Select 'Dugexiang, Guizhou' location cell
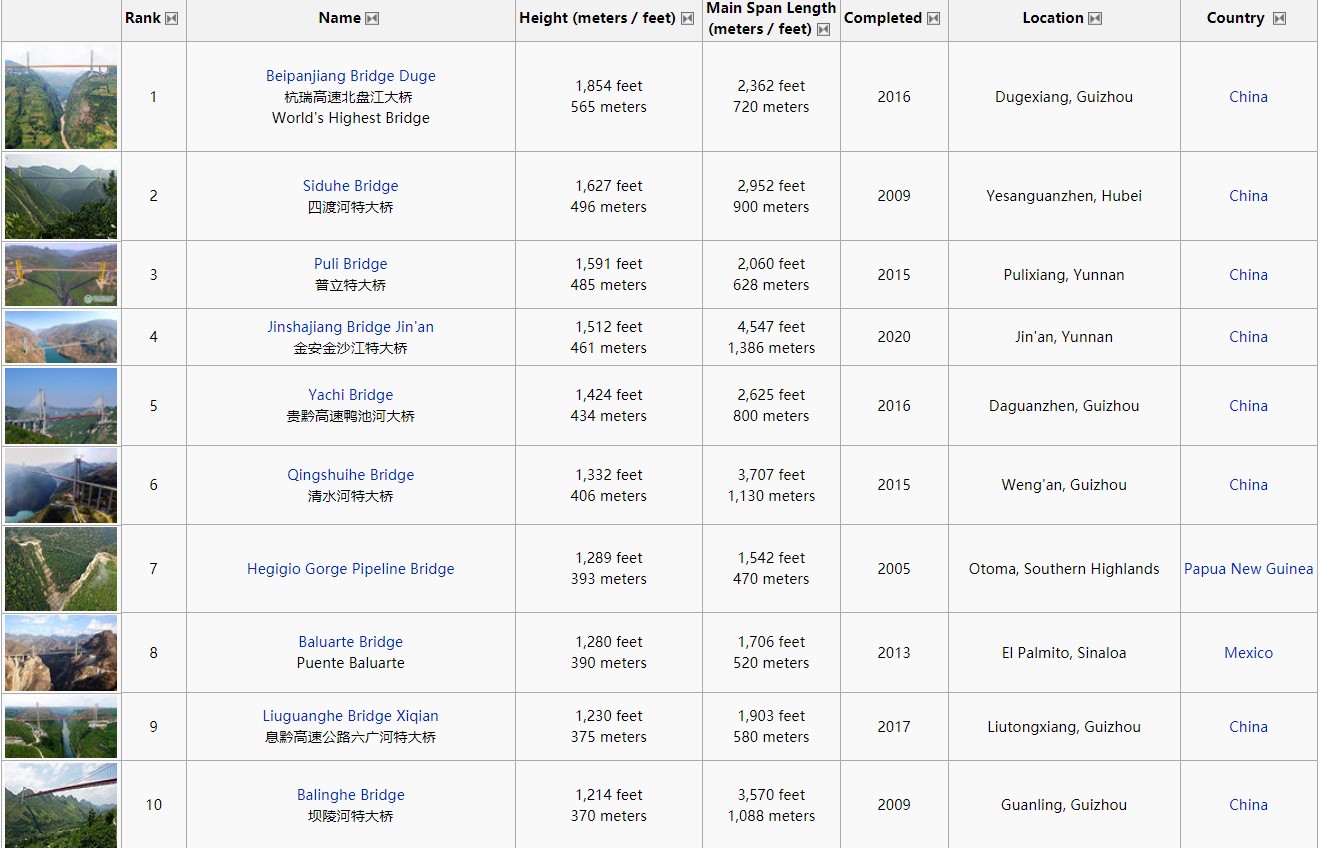1320x848 pixels. point(1064,97)
